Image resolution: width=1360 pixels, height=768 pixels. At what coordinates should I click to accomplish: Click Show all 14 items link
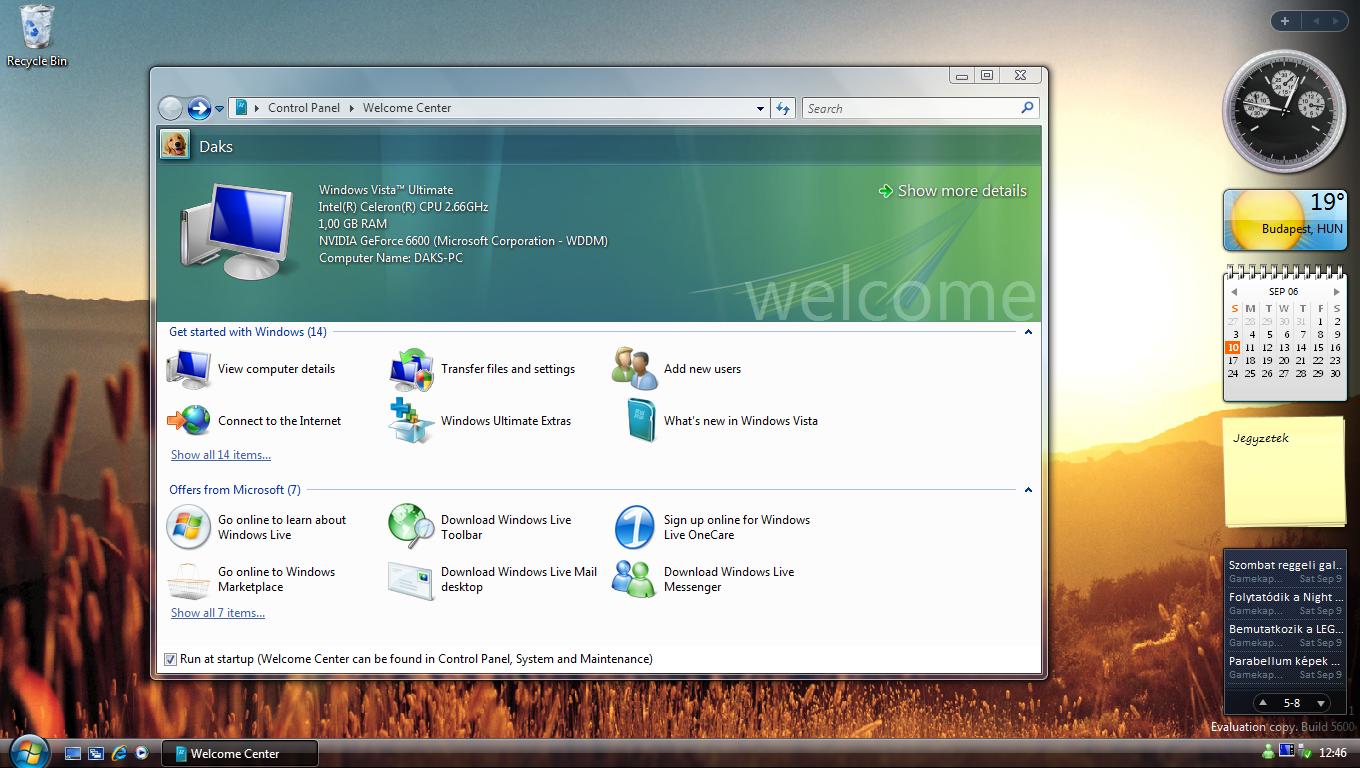tap(220, 455)
